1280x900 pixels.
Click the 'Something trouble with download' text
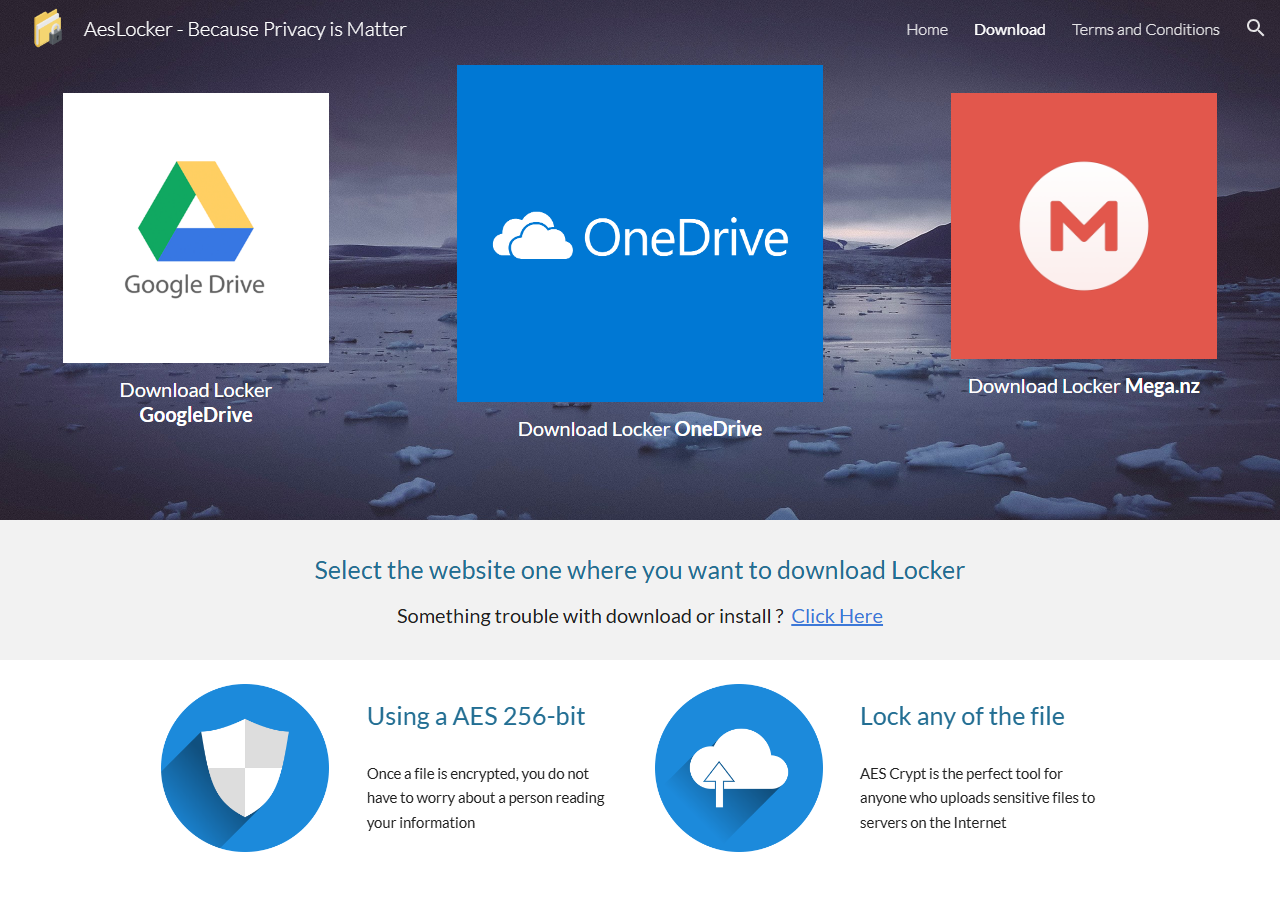590,616
